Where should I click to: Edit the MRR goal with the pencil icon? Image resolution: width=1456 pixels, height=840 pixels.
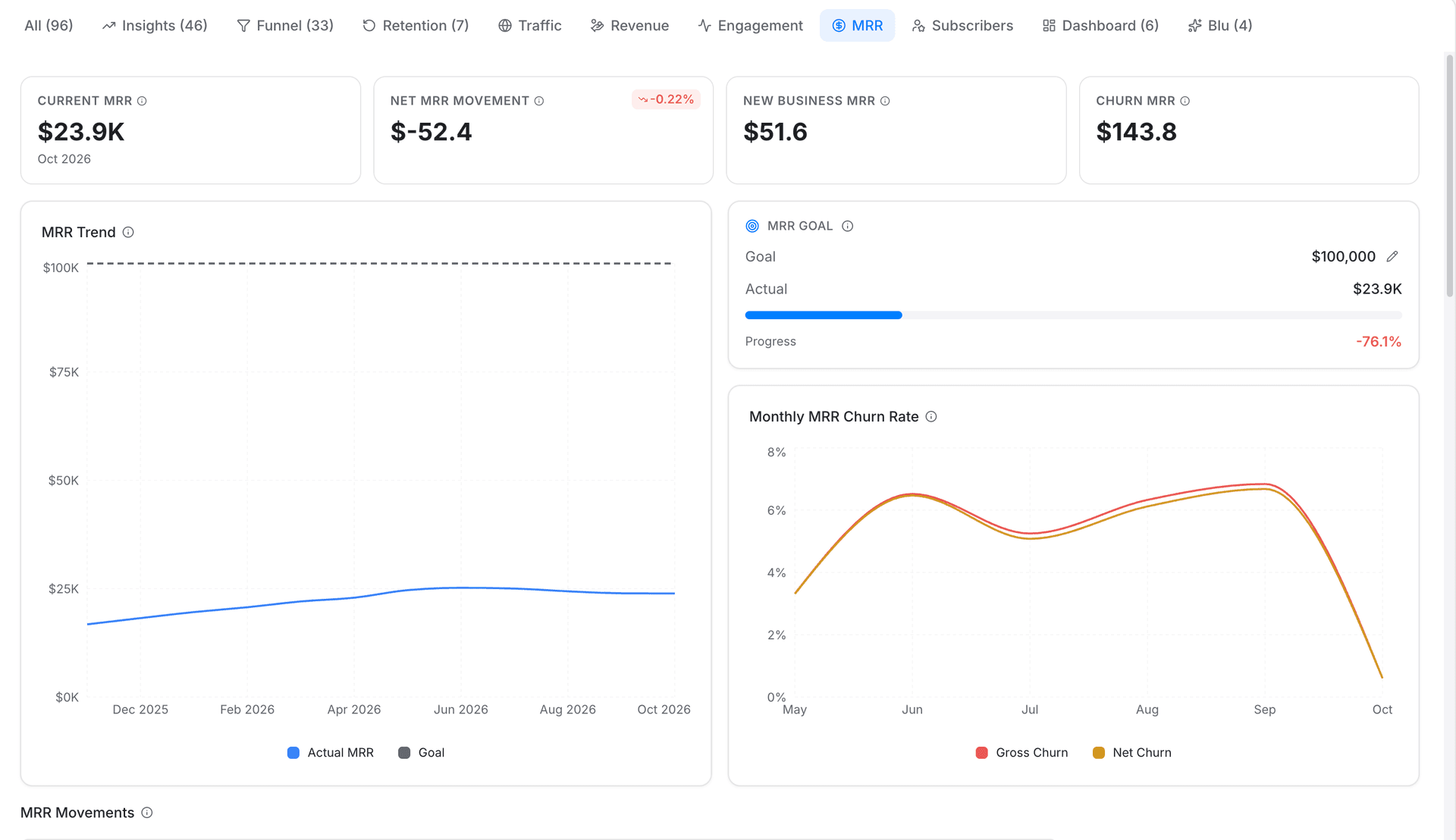click(1392, 256)
